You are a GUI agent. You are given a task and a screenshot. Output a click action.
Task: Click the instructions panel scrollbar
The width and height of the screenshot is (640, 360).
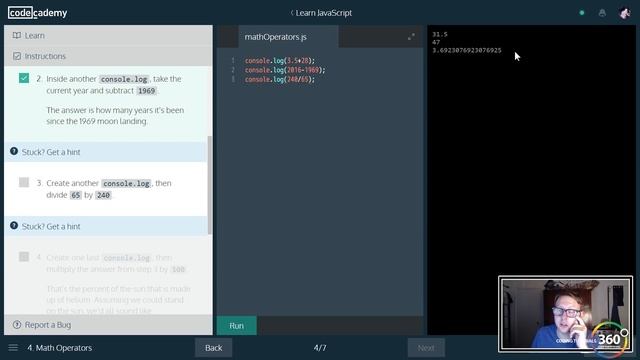coord(210,185)
